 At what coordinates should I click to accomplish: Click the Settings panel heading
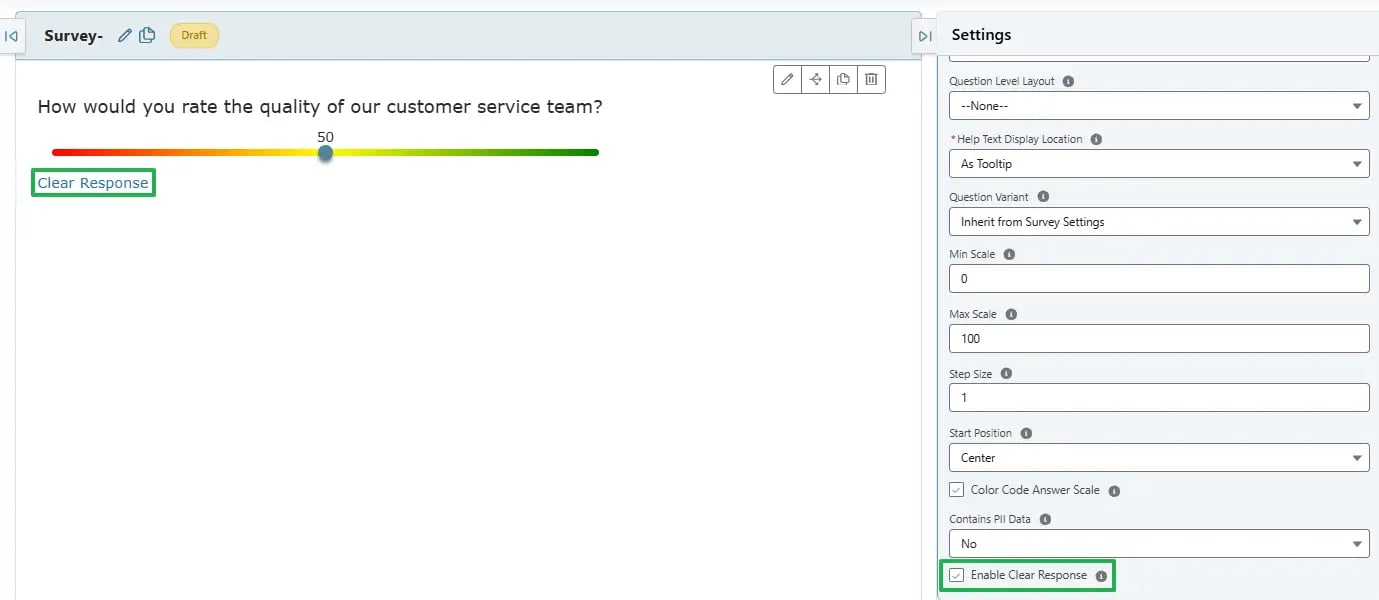[981, 35]
